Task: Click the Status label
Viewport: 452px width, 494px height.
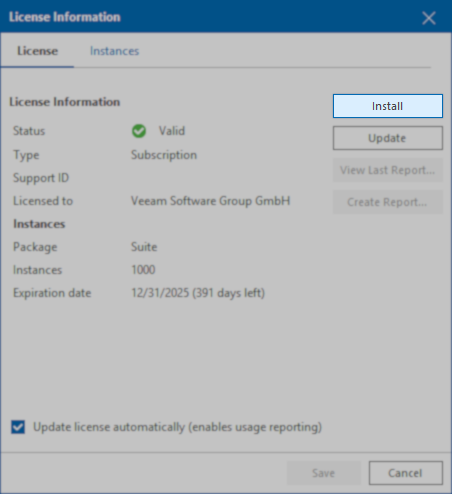Action: coord(29,131)
